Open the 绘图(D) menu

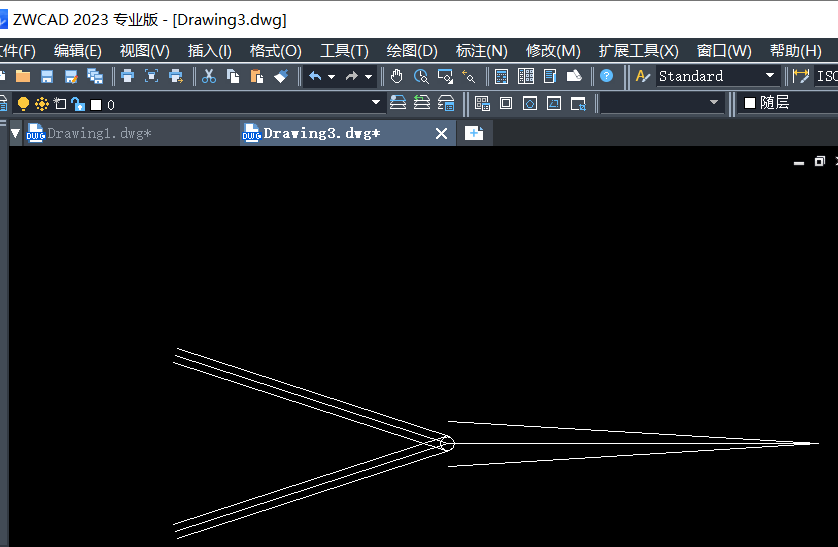coord(412,51)
